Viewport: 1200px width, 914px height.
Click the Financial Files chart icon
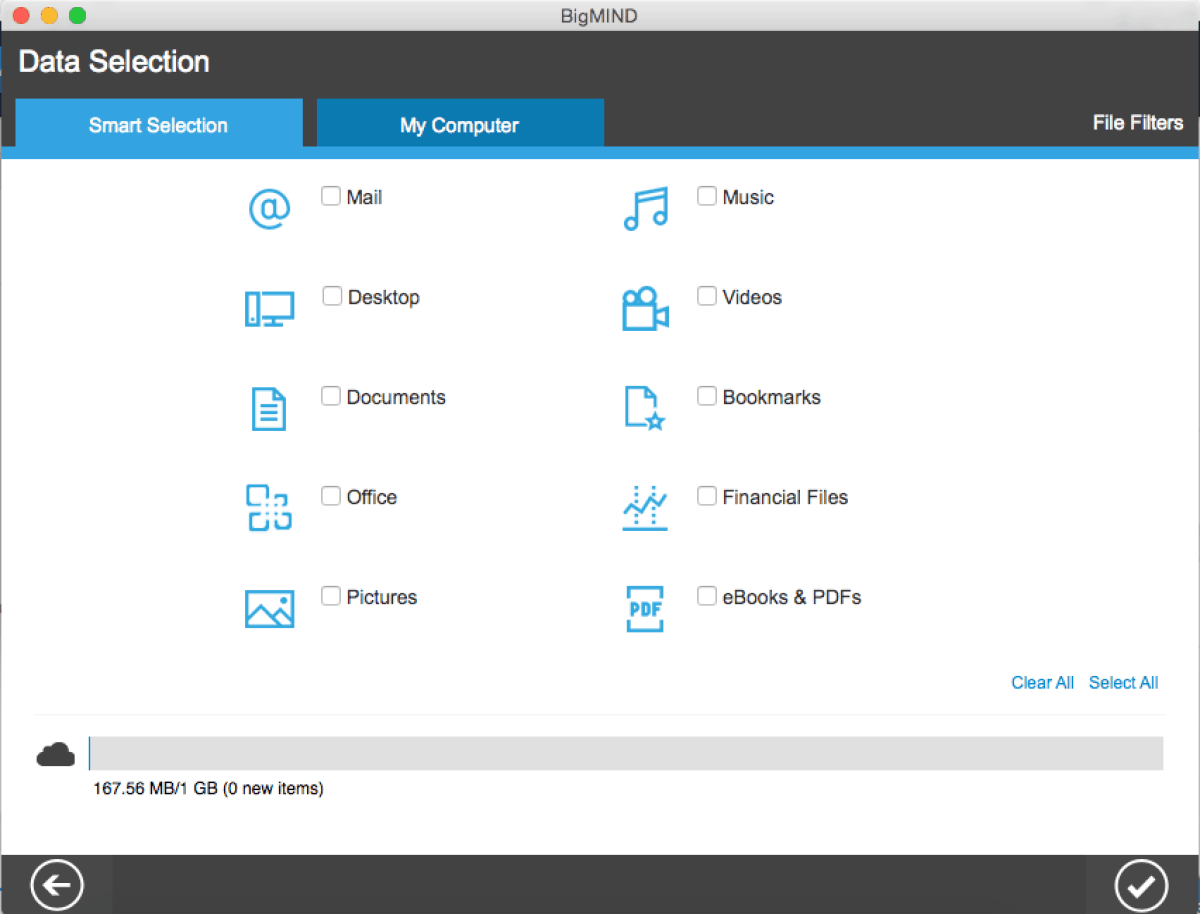645,508
